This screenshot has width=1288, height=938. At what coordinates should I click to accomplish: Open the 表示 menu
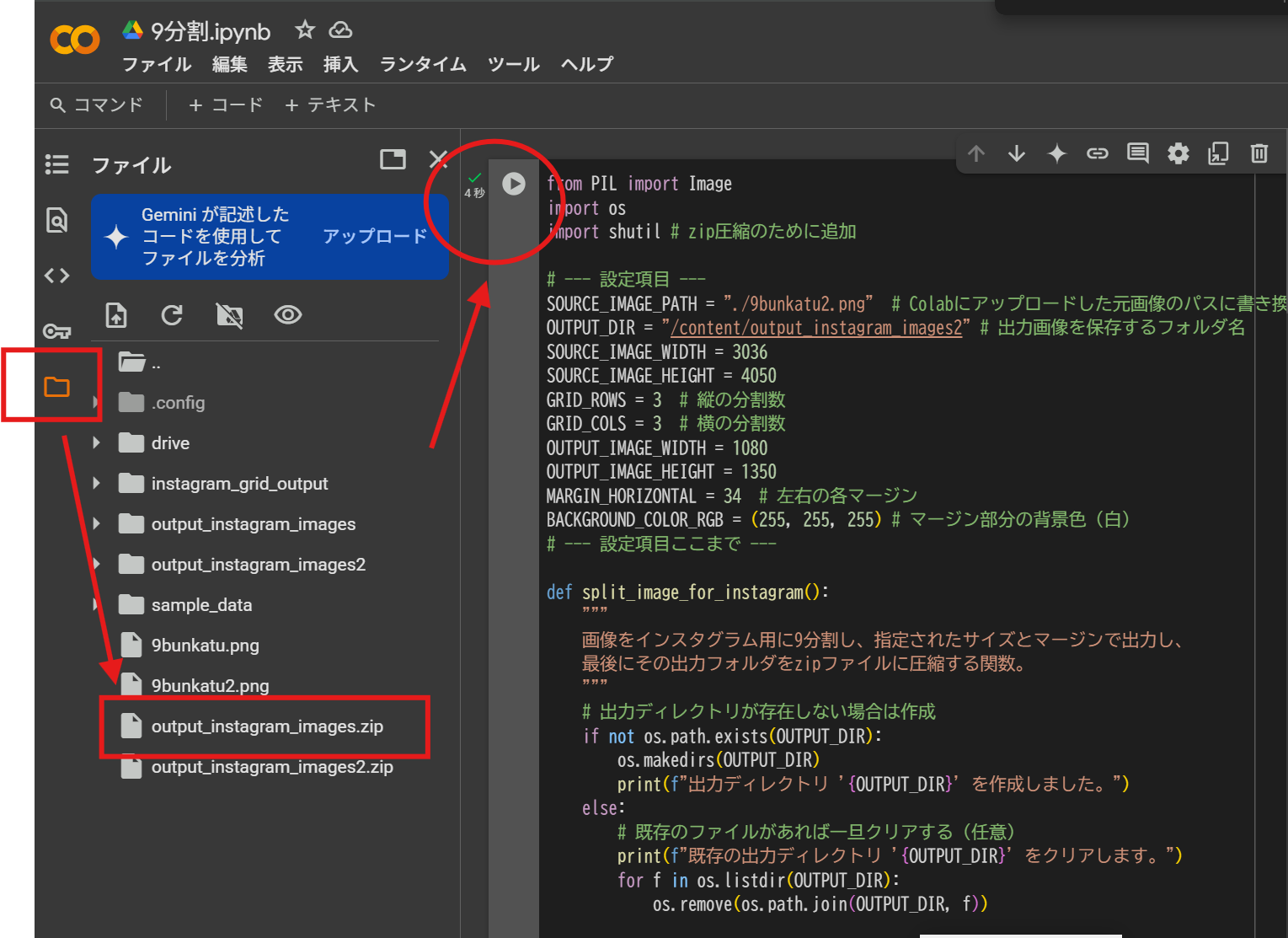coord(285,64)
